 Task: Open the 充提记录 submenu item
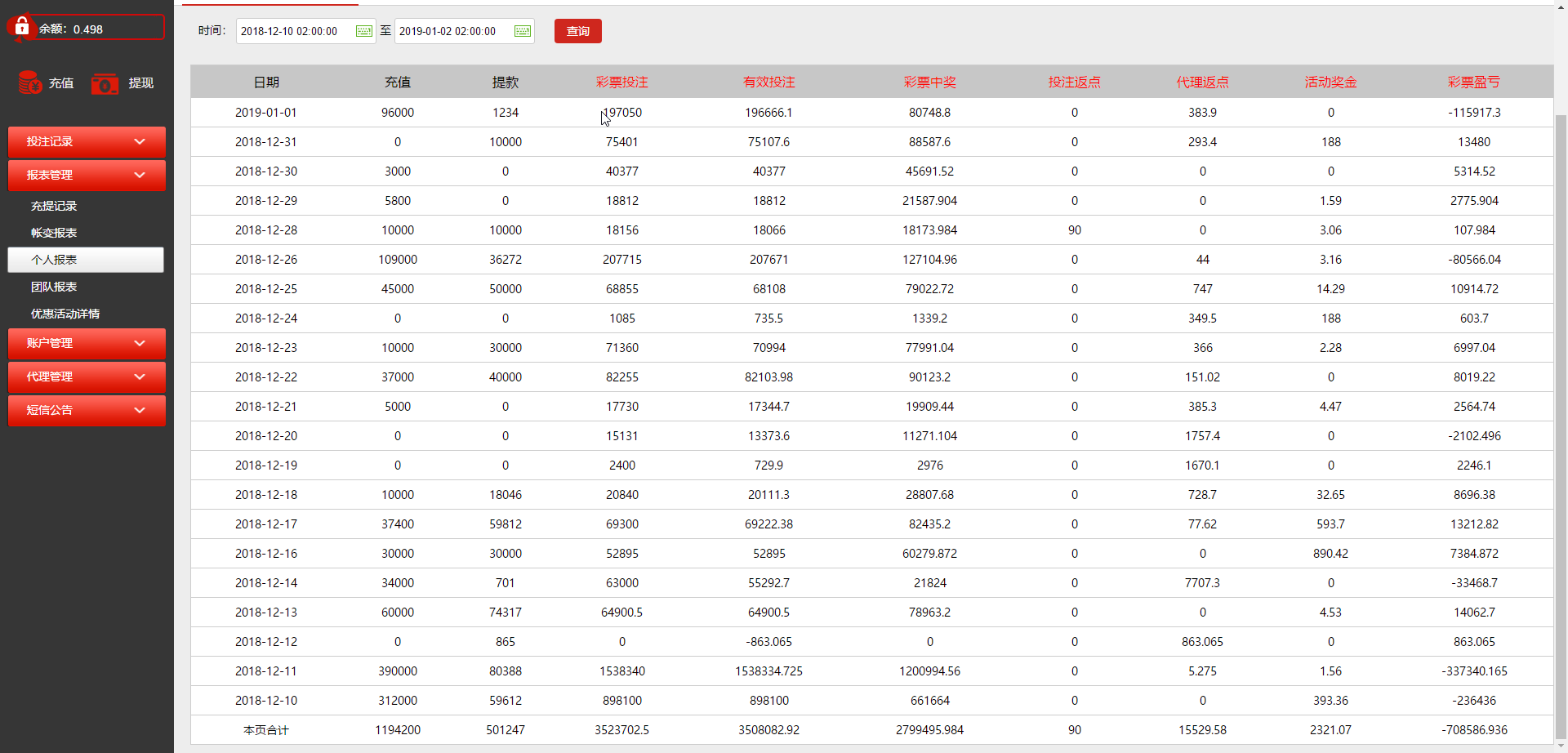(54, 206)
